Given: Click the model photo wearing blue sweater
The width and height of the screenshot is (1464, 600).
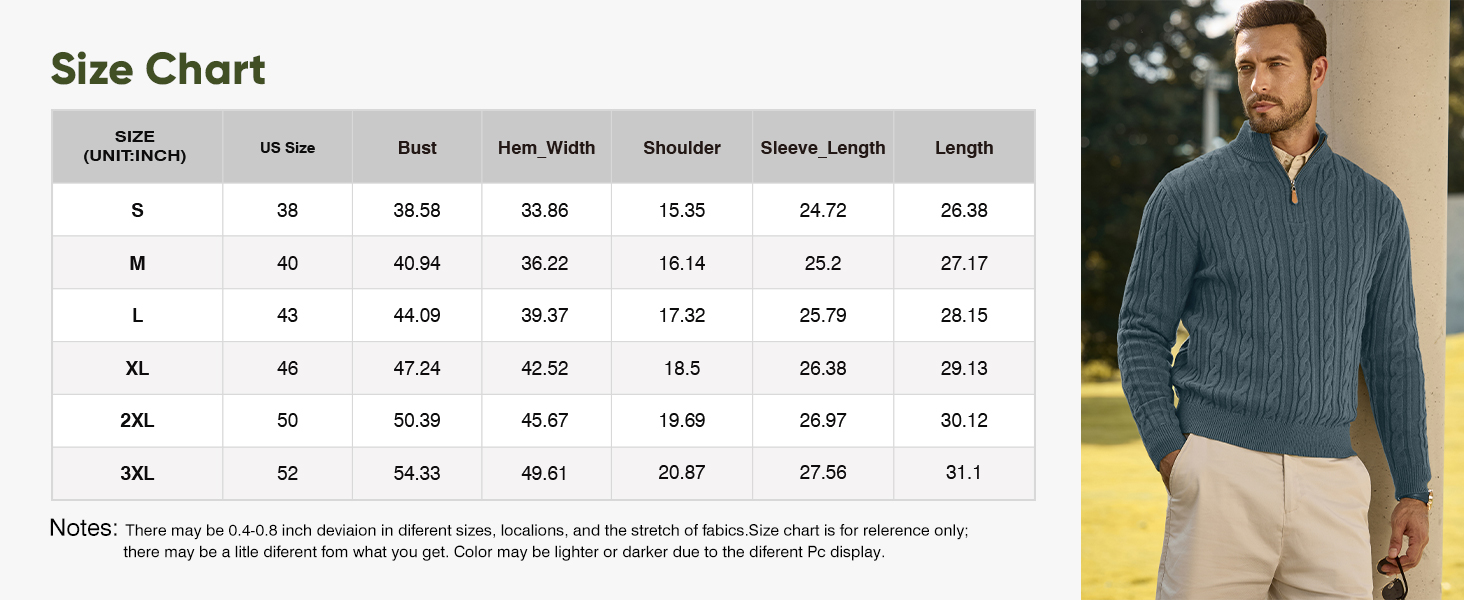Looking at the screenshot, I should tap(1272, 300).
